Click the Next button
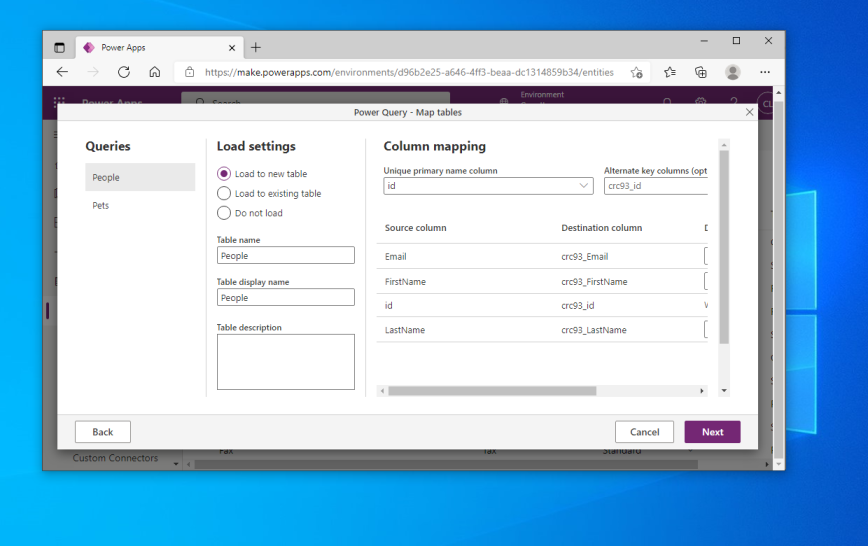Image resolution: width=868 pixels, height=546 pixels. (712, 432)
